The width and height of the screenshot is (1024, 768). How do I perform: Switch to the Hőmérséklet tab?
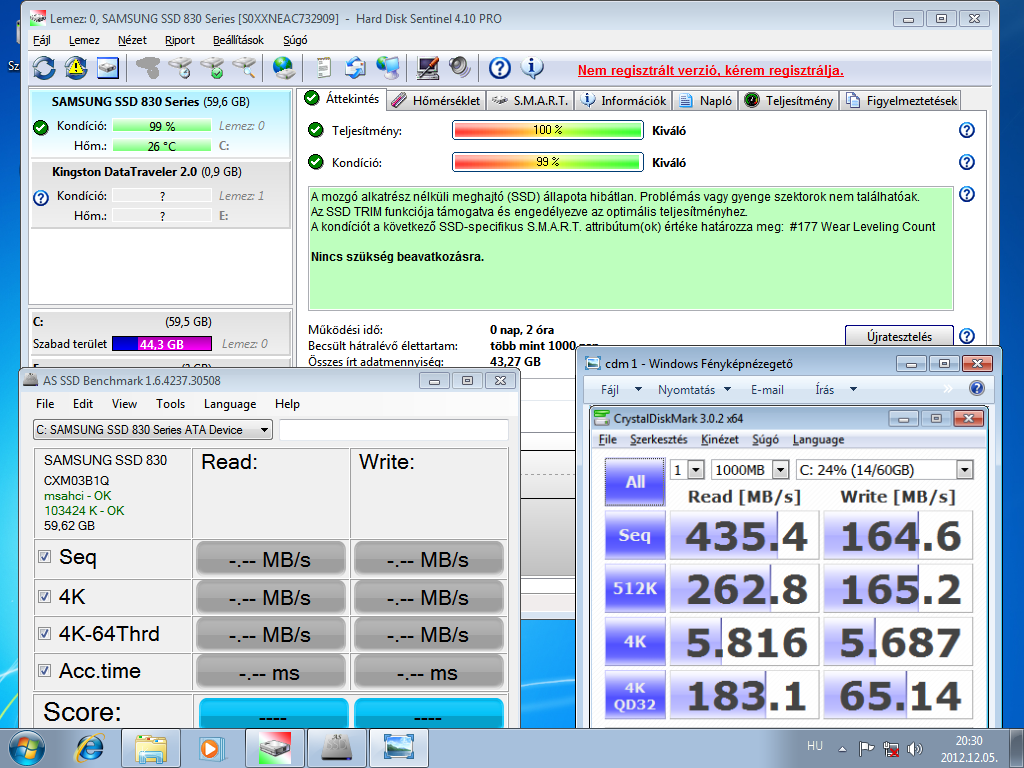coord(436,101)
